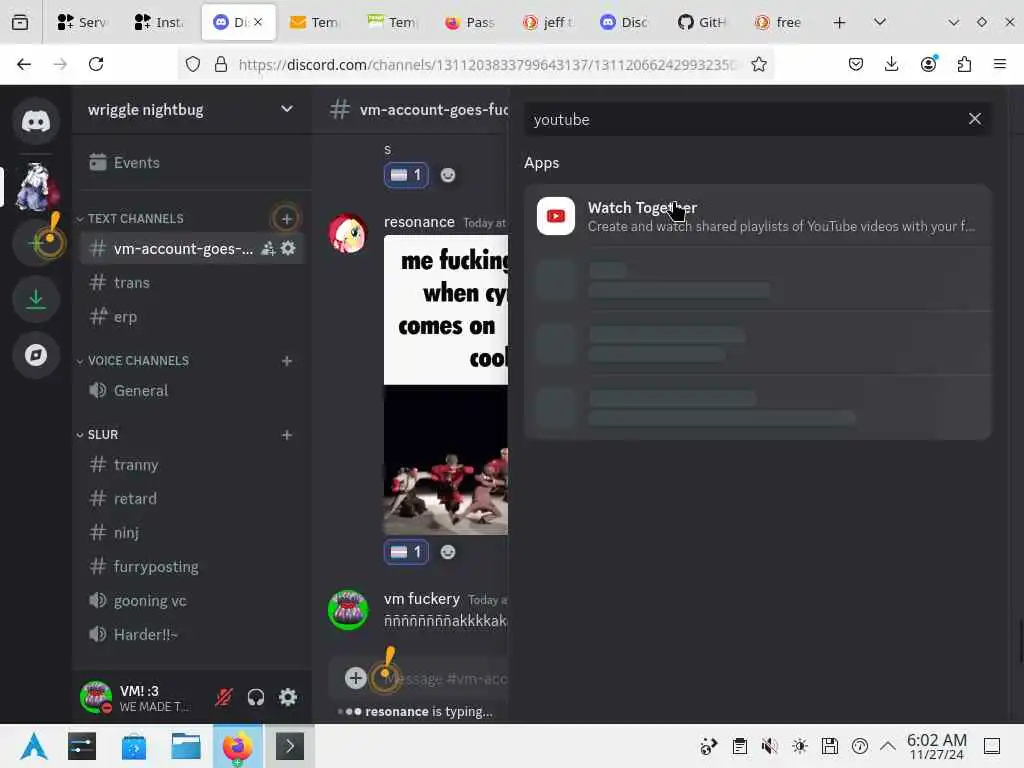Viewport: 1024px width, 768px height.
Task: Open resonance's meme image attachment
Action: tap(446, 385)
